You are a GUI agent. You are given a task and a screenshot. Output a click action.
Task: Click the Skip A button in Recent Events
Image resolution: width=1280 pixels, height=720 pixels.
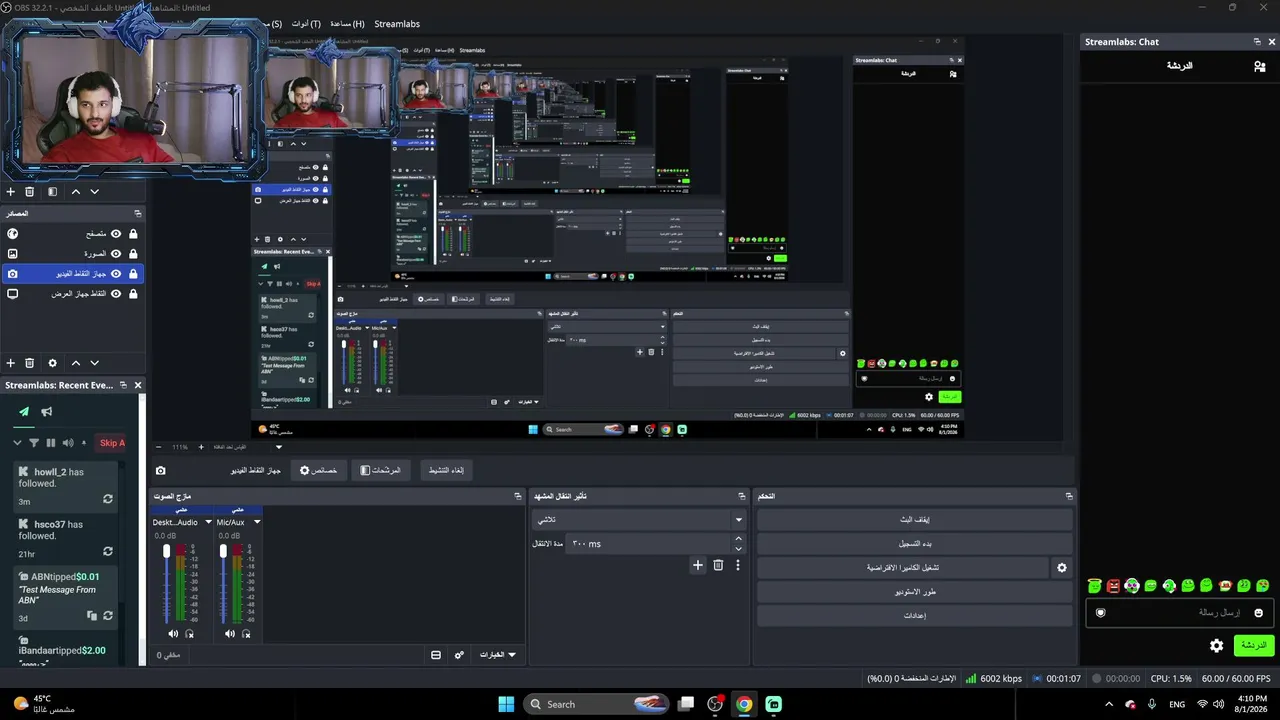point(112,443)
